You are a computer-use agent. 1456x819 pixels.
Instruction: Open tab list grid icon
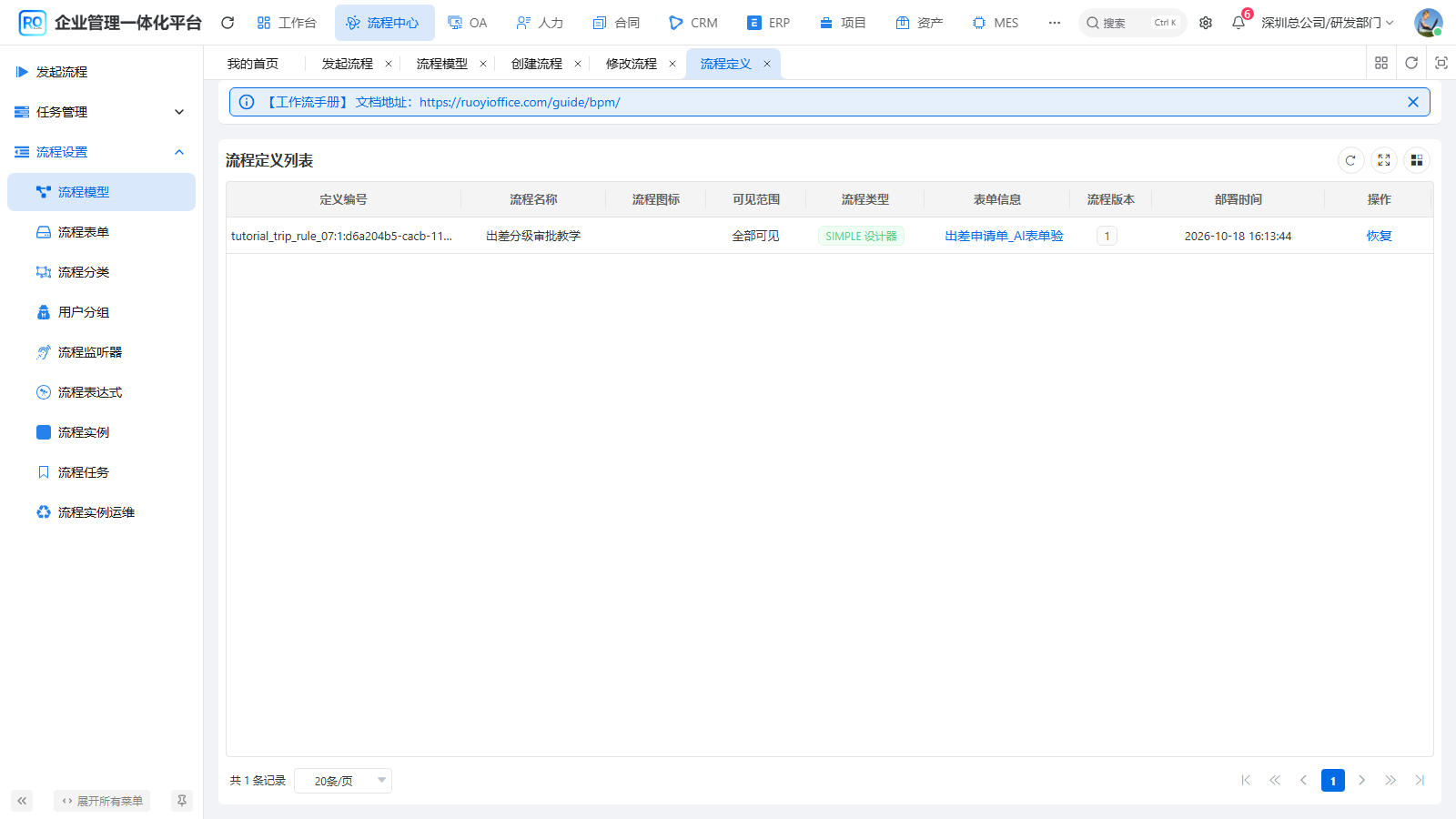pyautogui.click(x=1381, y=63)
